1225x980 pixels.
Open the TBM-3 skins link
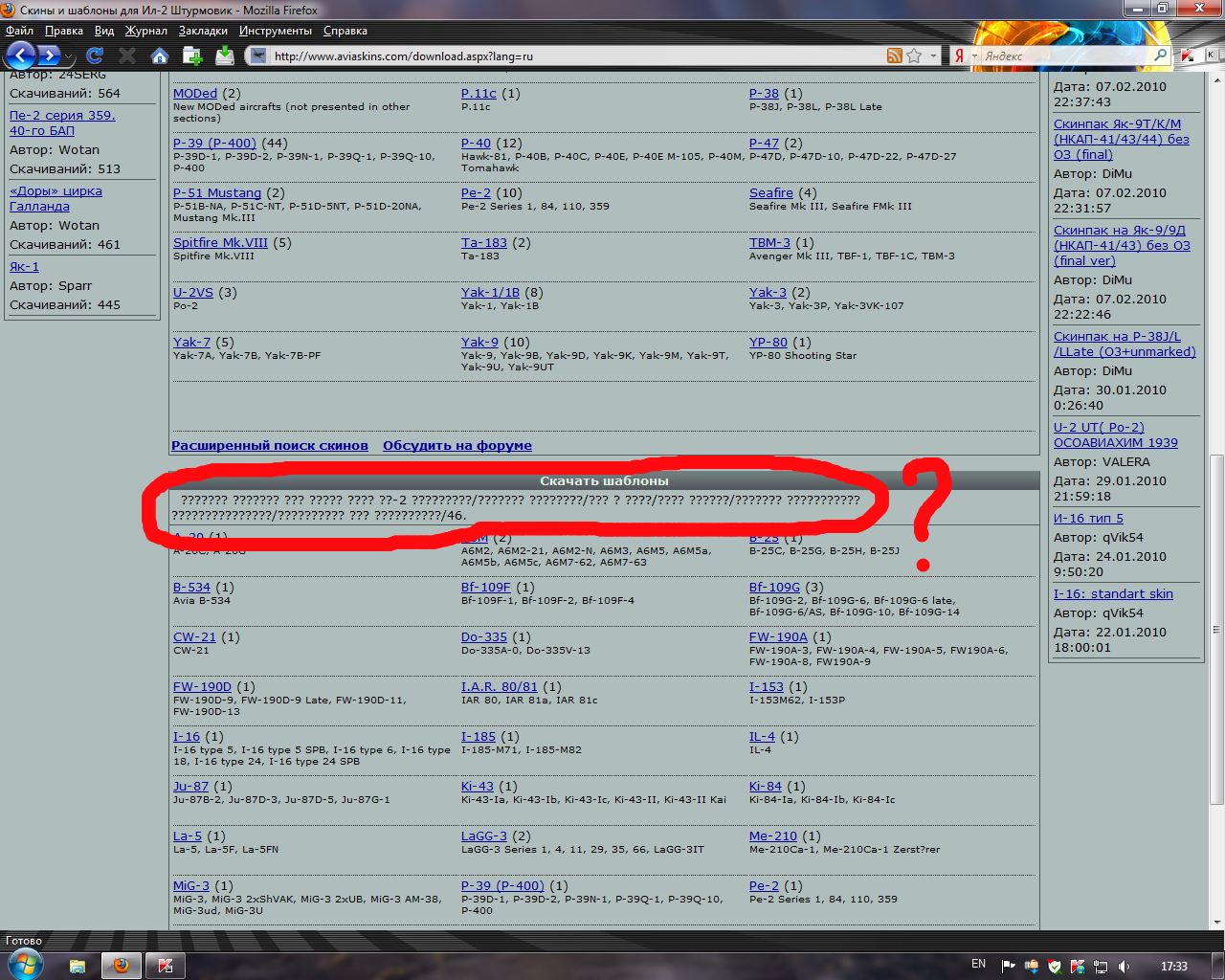(x=770, y=243)
